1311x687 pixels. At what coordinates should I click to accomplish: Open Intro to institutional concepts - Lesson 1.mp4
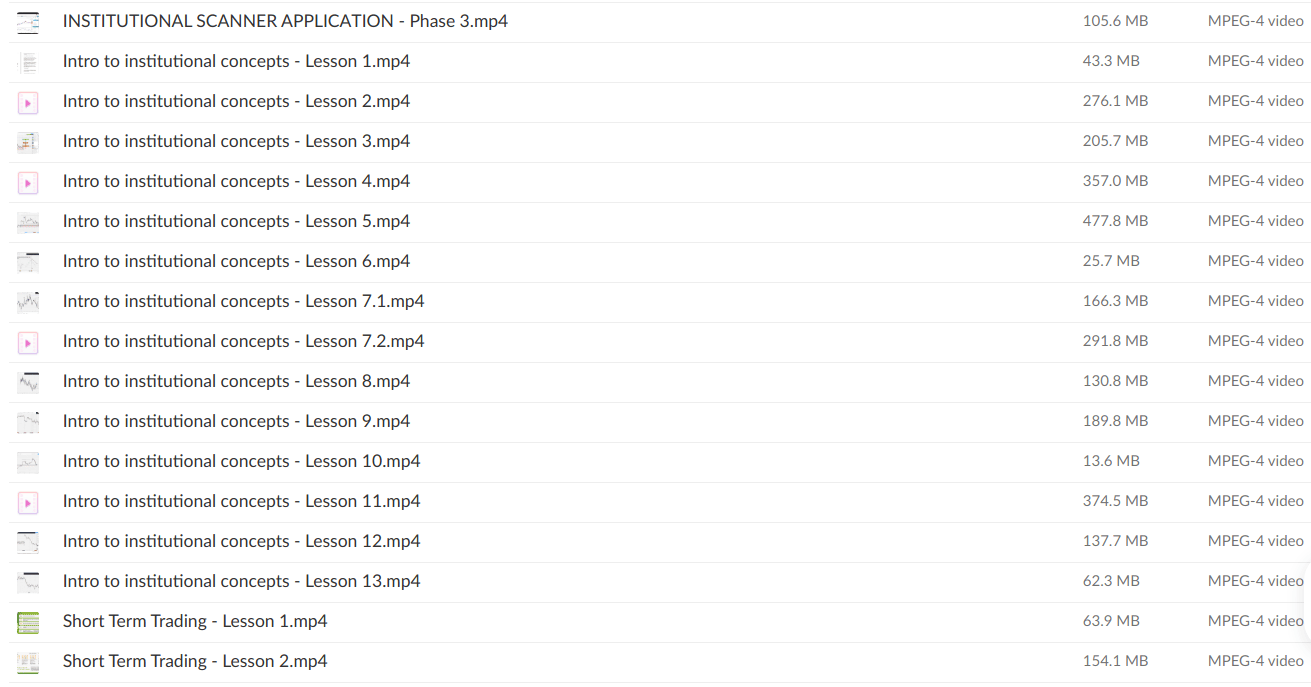[x=236, y=61]
